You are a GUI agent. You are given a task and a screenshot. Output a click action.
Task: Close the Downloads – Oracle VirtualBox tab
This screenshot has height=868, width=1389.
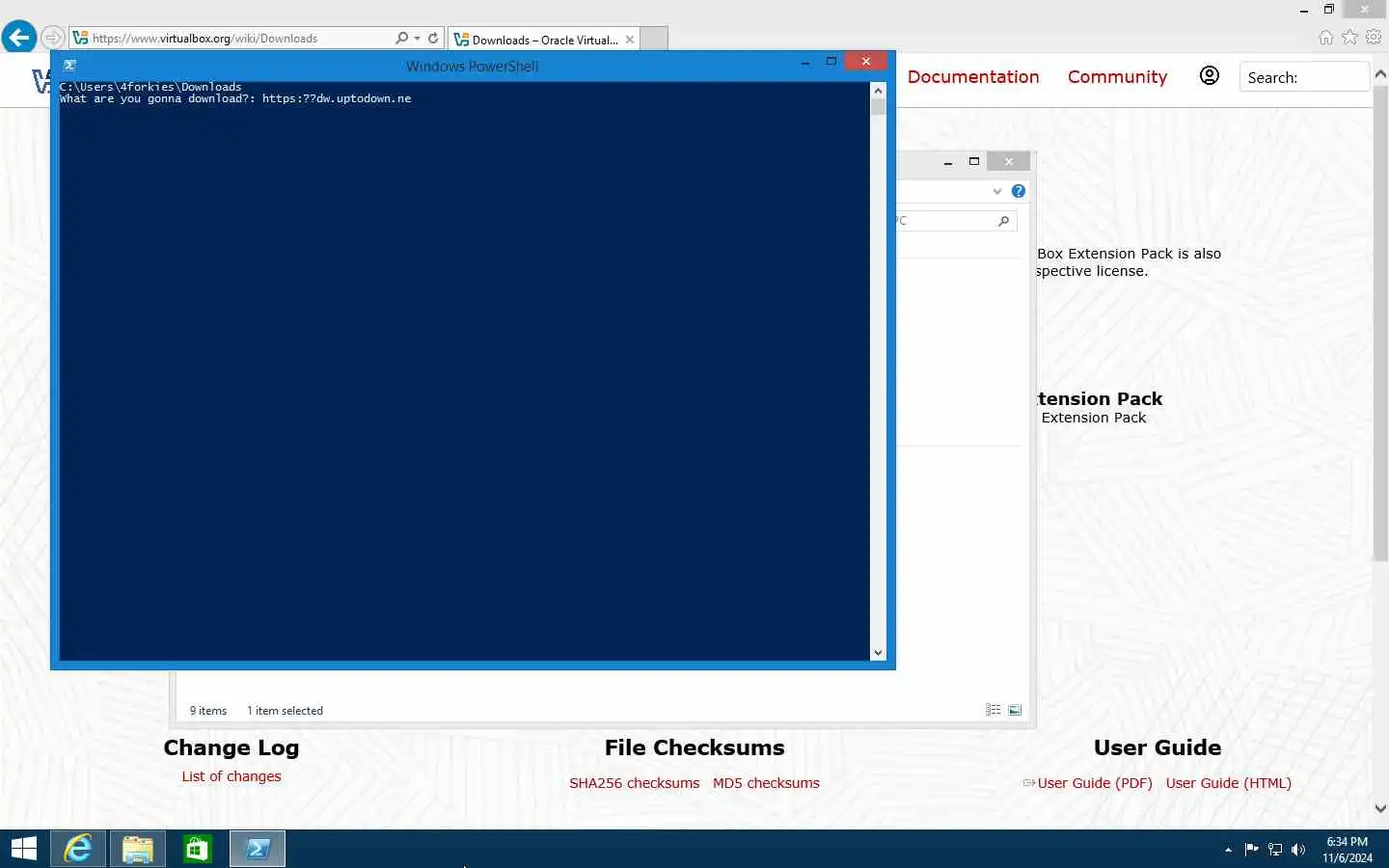tap(630, 40)
